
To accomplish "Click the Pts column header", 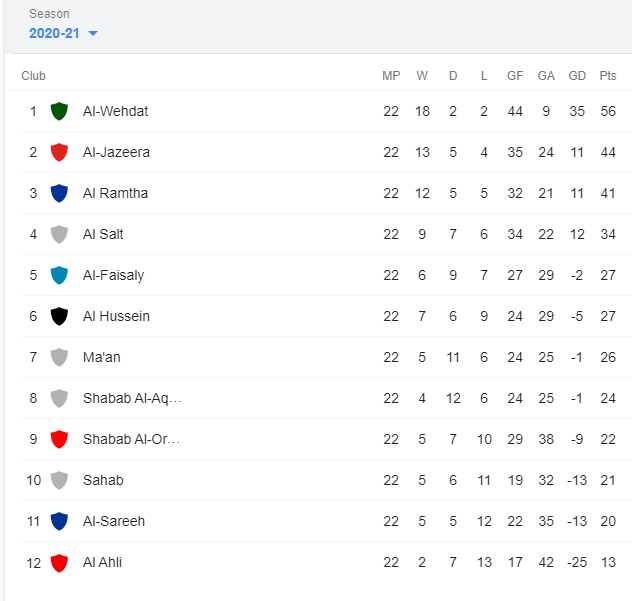I will point(608,76).
